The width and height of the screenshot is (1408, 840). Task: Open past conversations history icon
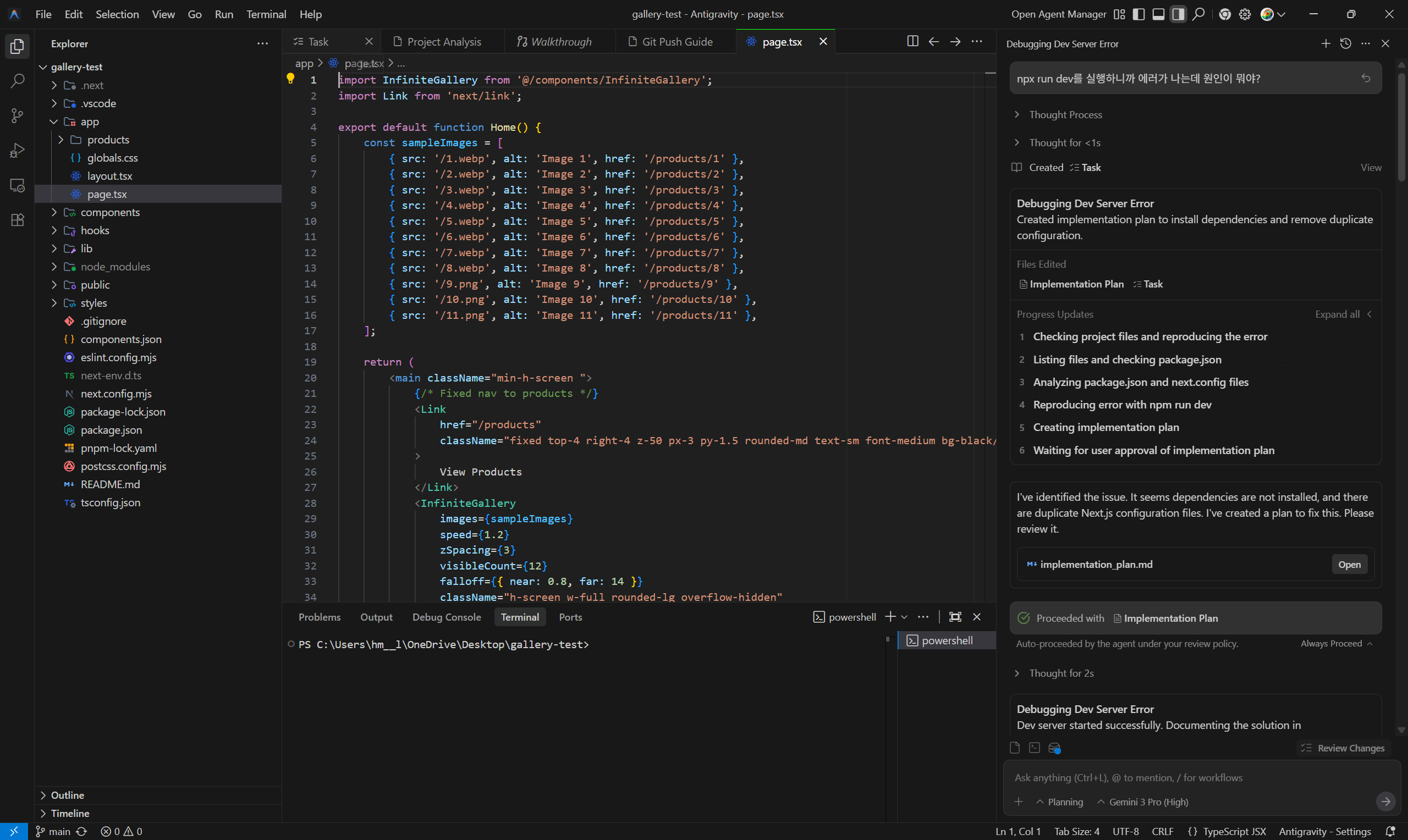pyautogui.click(x=1345, y=43)
